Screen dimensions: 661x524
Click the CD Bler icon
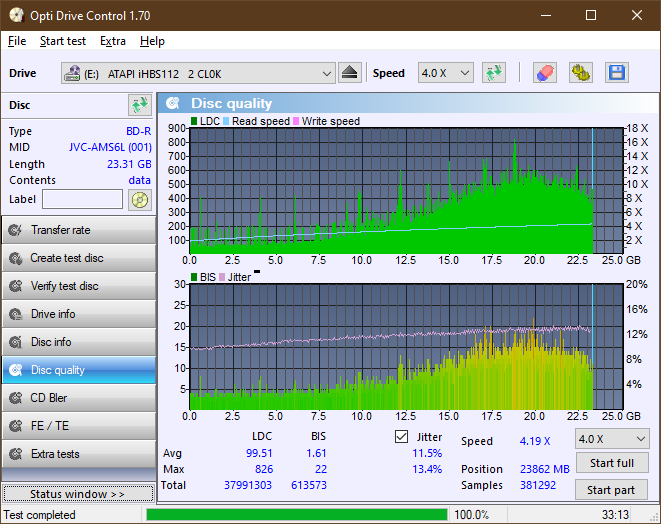coord(16,398)
